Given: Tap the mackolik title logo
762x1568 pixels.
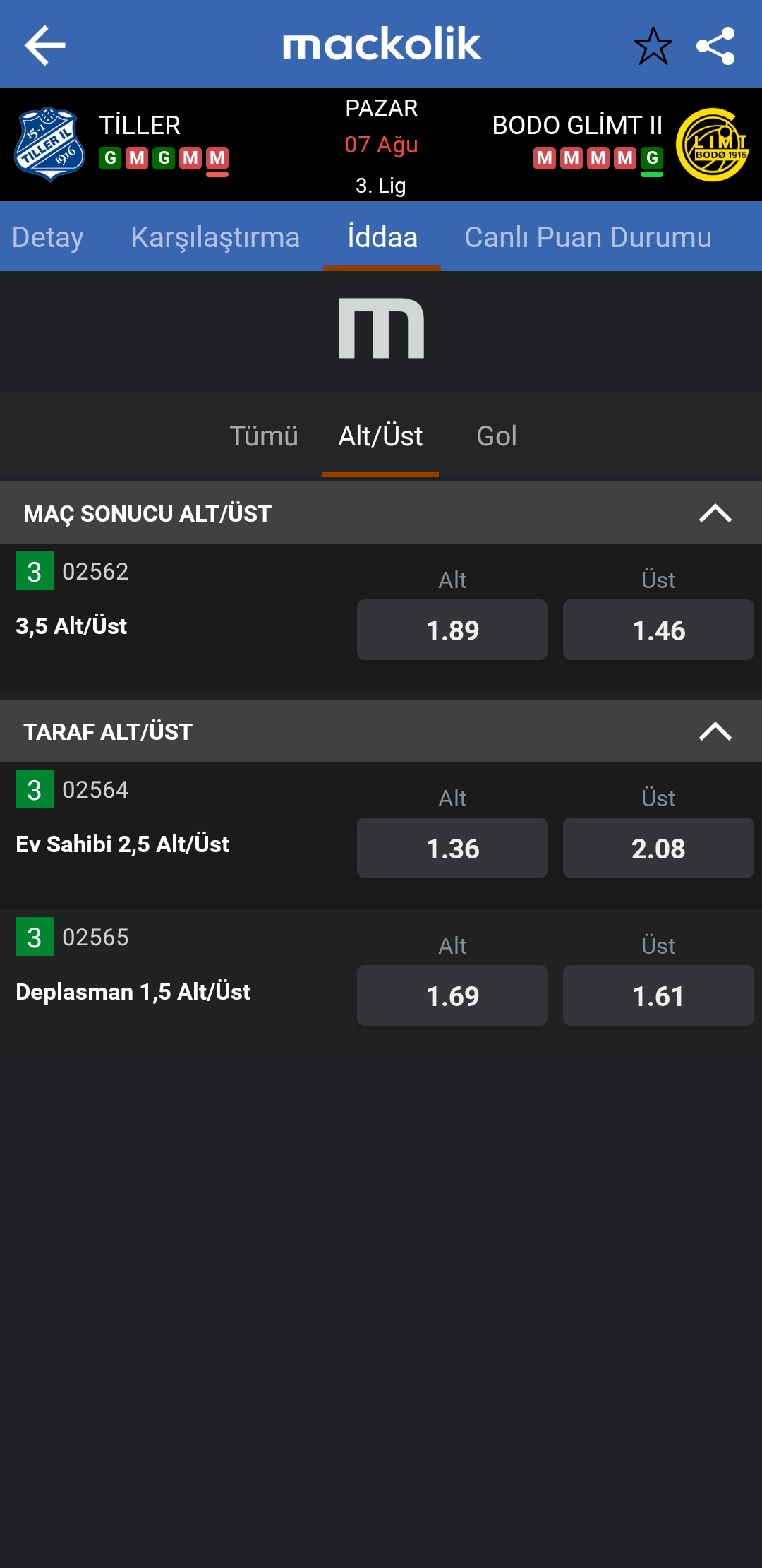Looking at the screenshot, I should [x=382, y=44].
